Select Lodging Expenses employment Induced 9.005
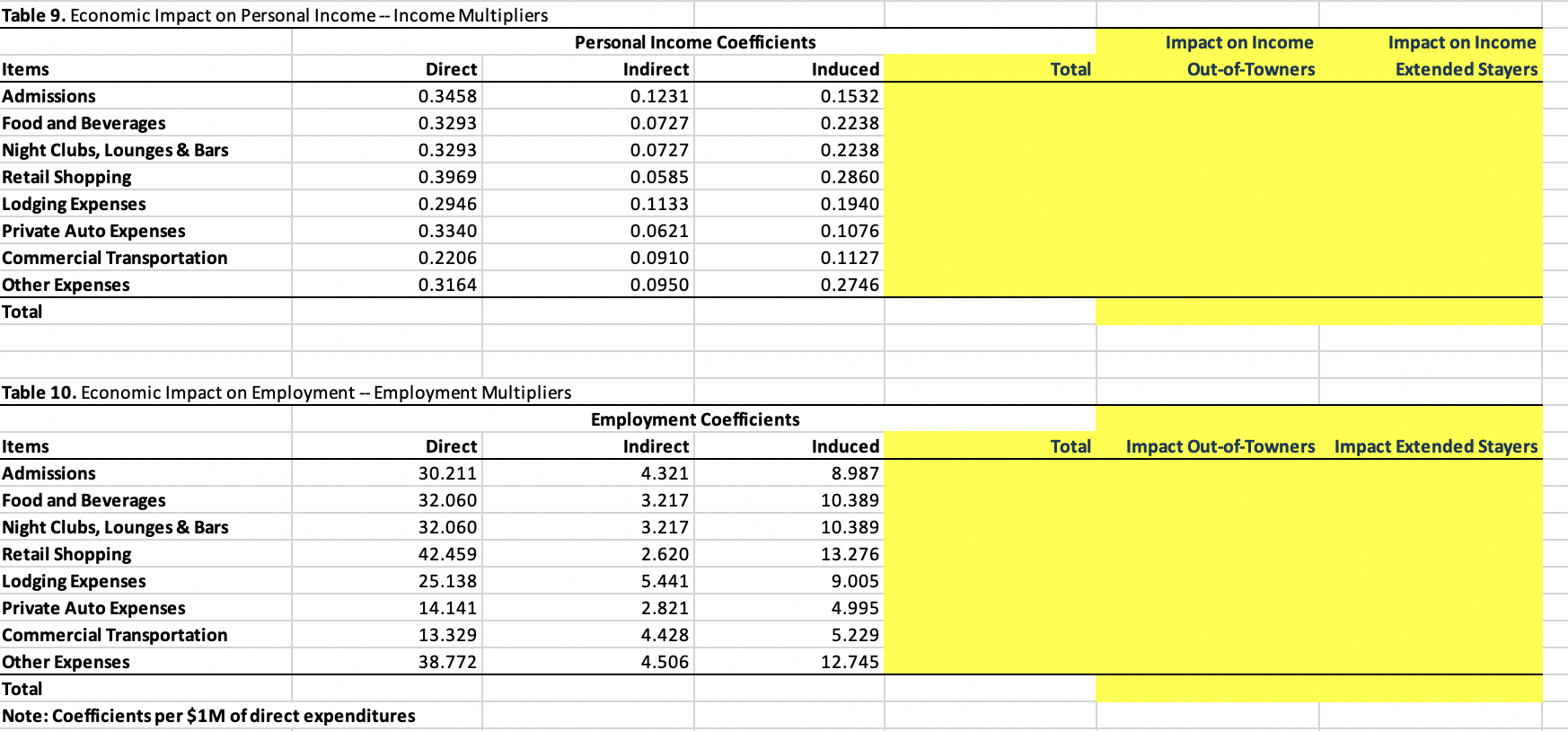Viewport: 1568px width, 731px height. point(855,581)
